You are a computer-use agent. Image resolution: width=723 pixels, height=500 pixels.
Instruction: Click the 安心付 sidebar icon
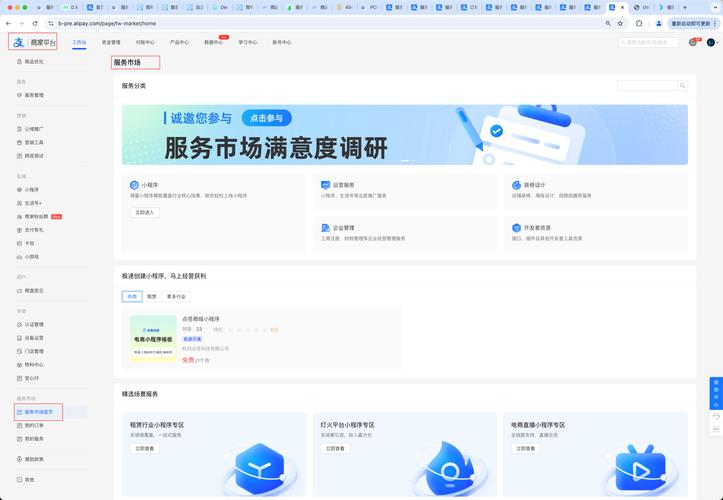click(19, 378)
